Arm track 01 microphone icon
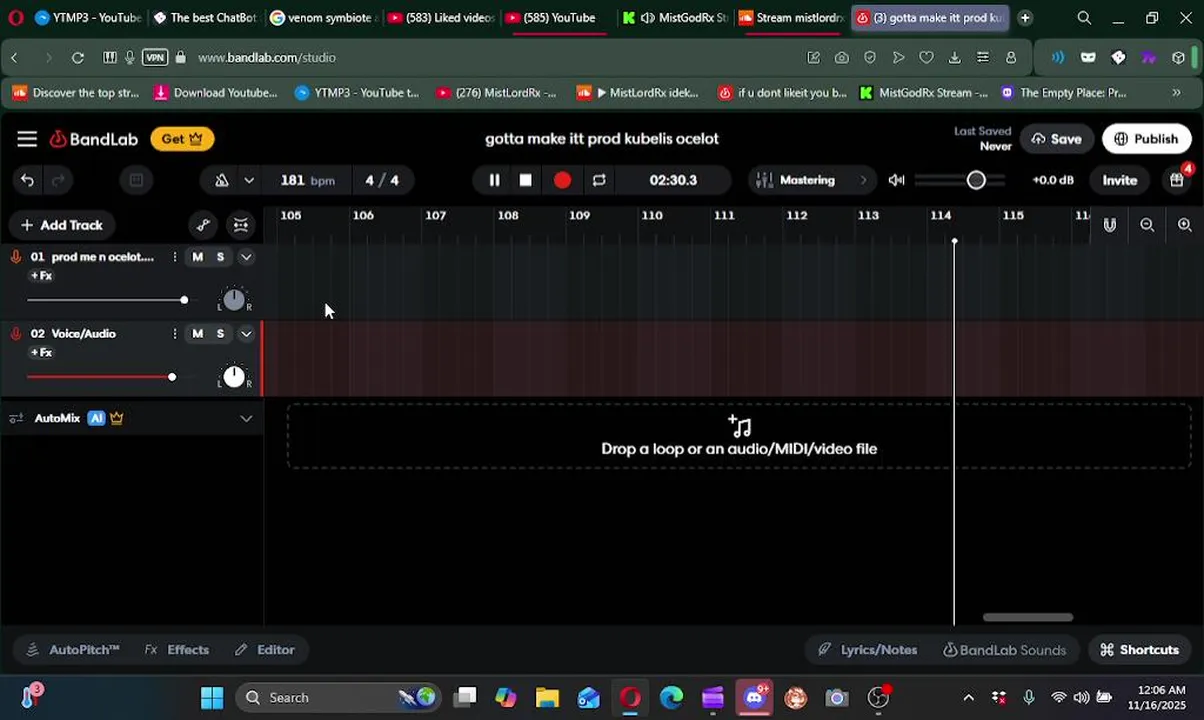 (16, 257)
